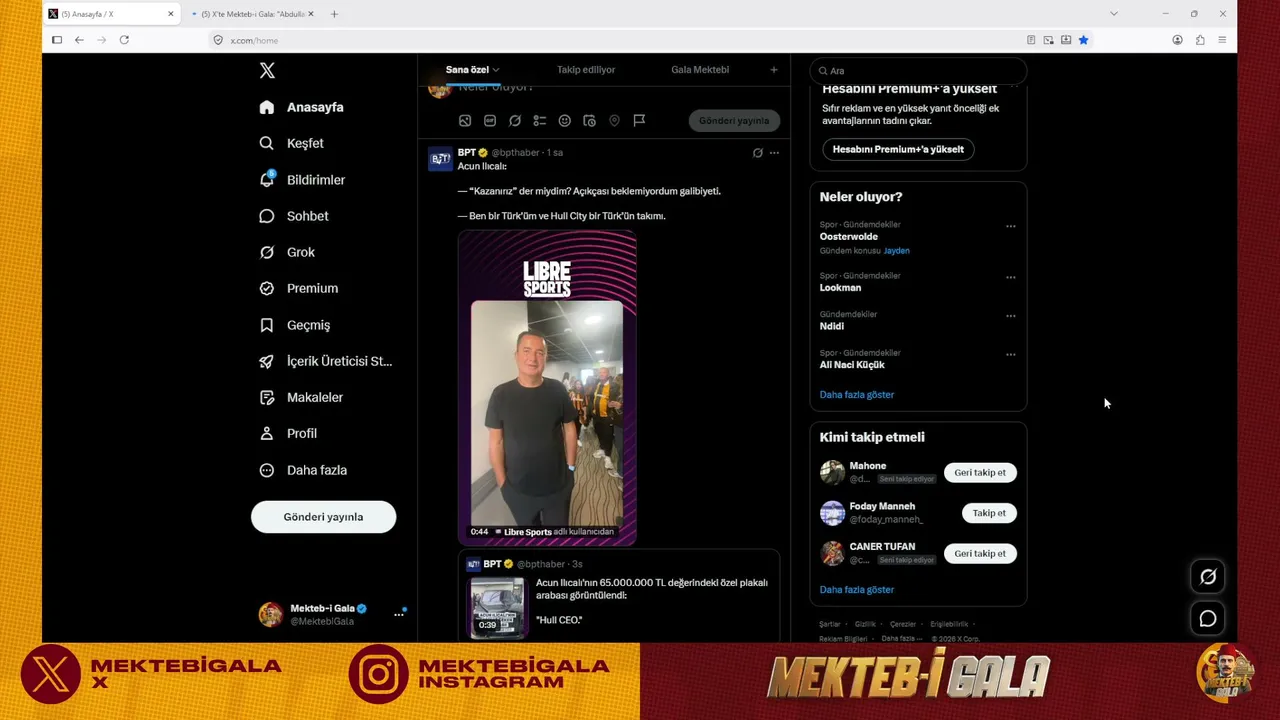Open the browser hamburger menu

tap(1222, 40)
